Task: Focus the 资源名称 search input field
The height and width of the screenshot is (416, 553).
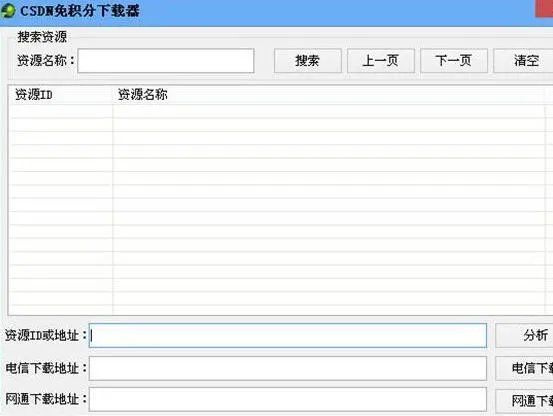Action: pos(166,61)
